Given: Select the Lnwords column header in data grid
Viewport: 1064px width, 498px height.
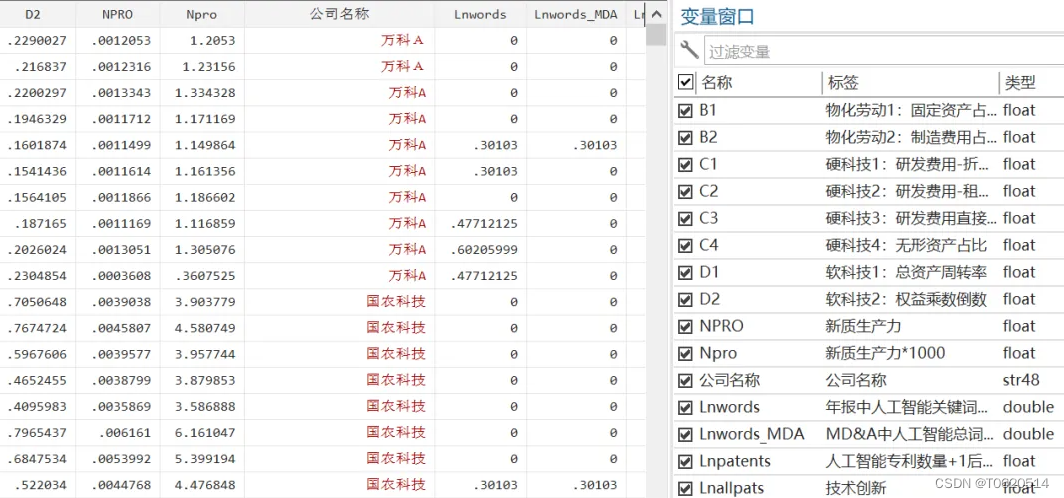Looking at the screenshot, I should coord(479,14).
